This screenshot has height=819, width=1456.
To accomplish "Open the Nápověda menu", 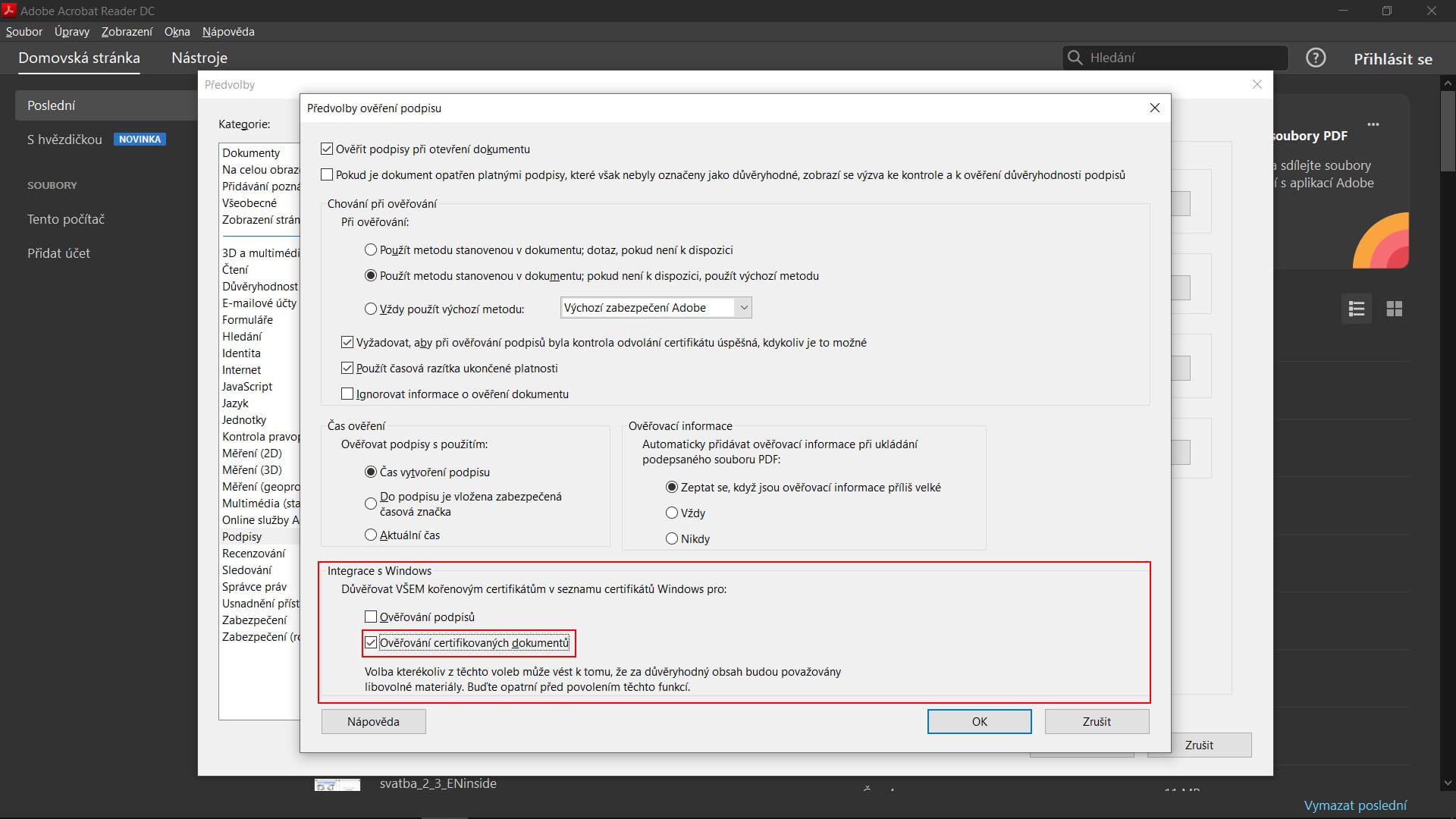I will 228,32.
